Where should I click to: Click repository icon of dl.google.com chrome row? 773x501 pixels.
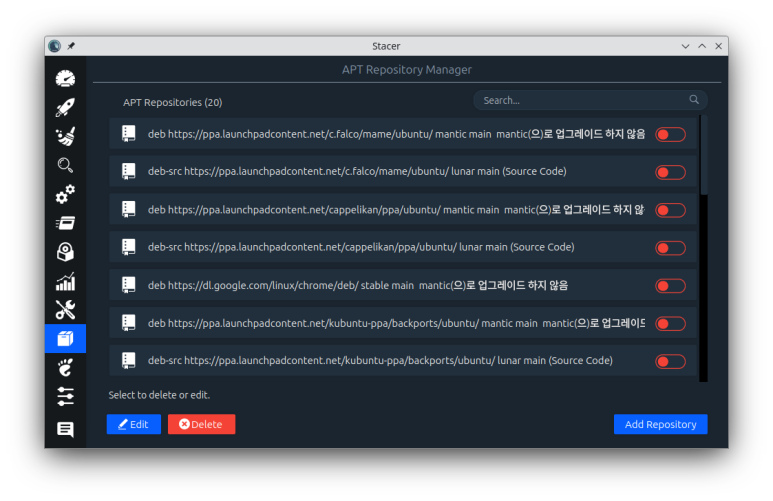(129, 285)
